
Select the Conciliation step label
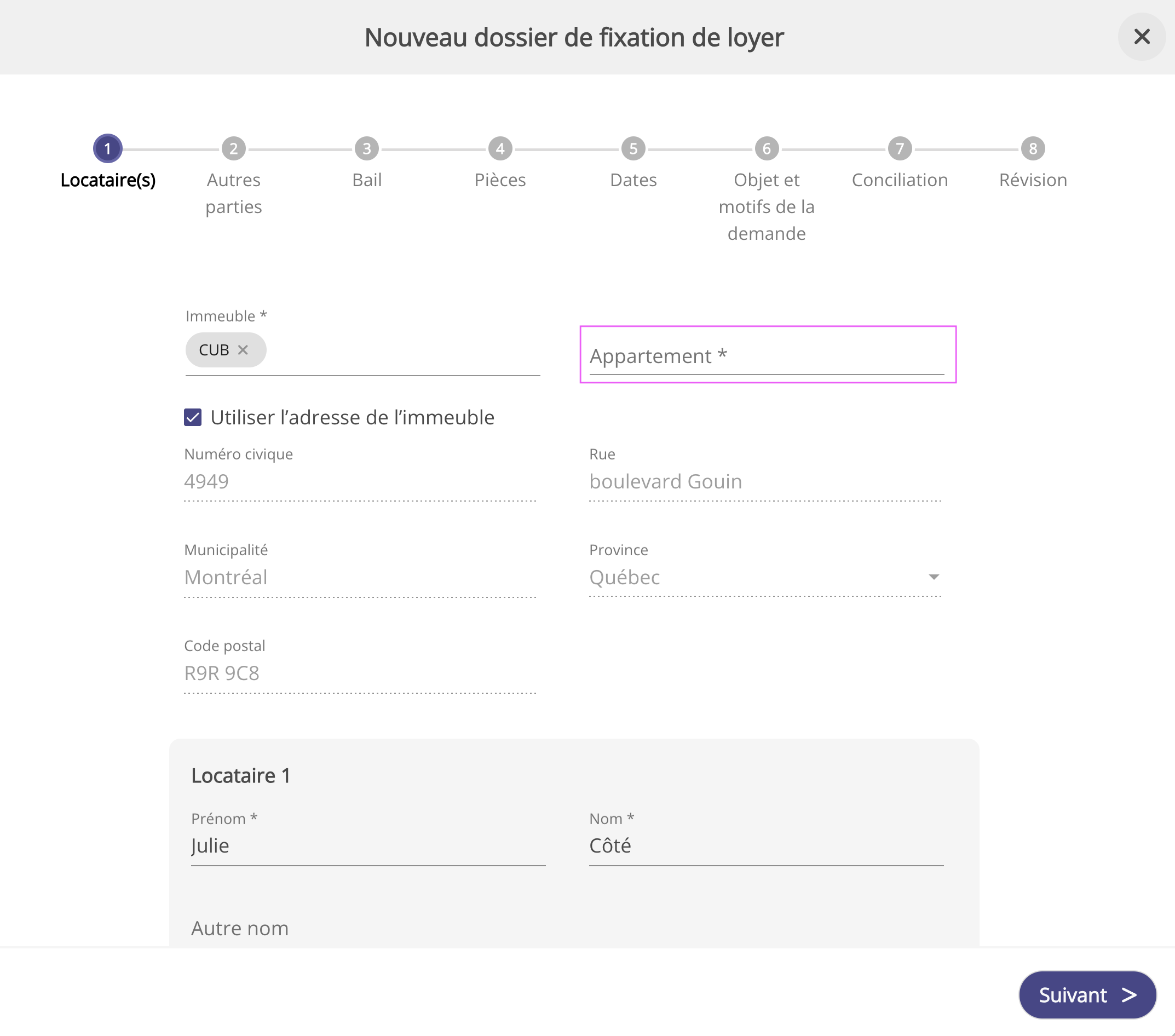coord(900,180)
